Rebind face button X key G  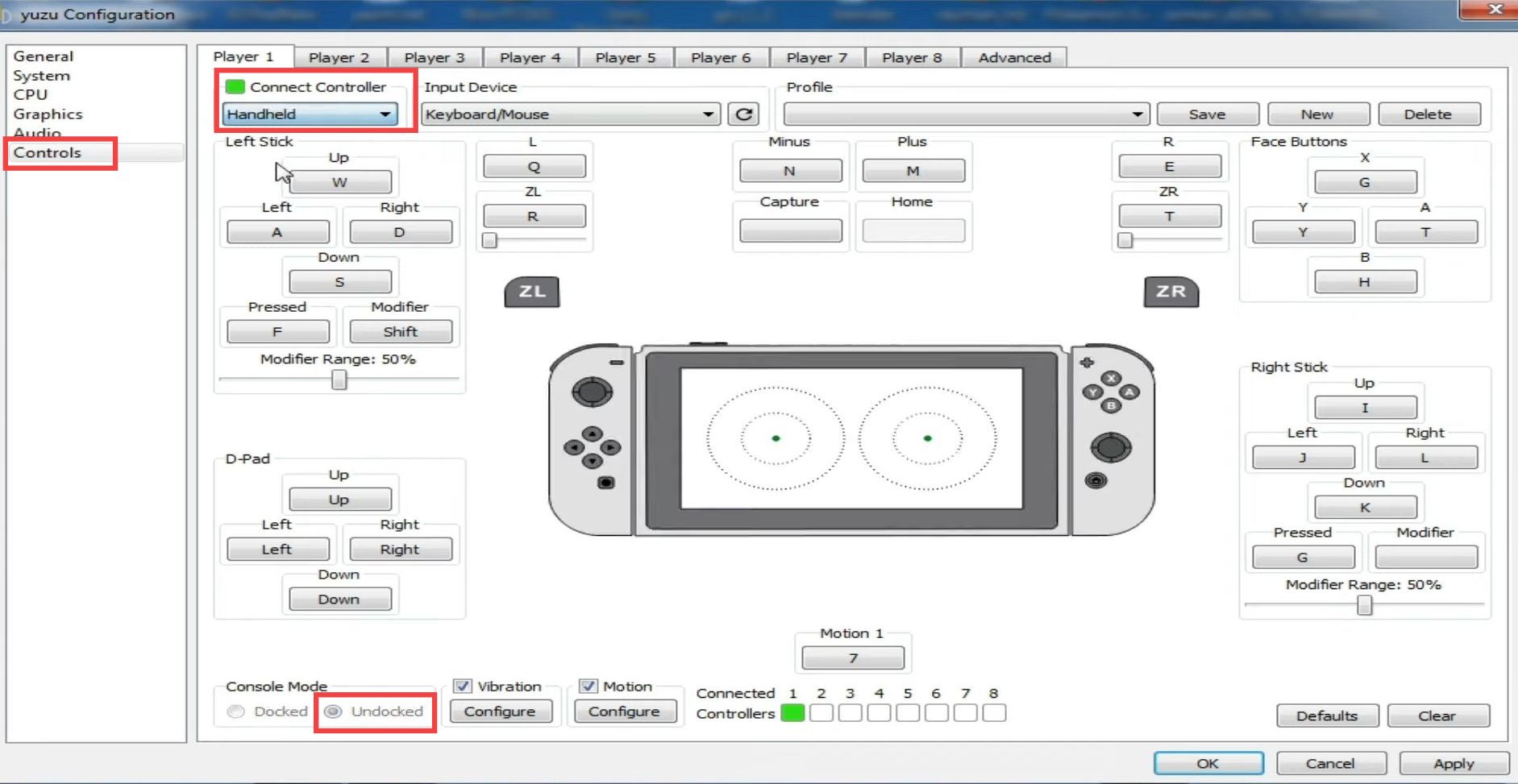coord(1366,182)
